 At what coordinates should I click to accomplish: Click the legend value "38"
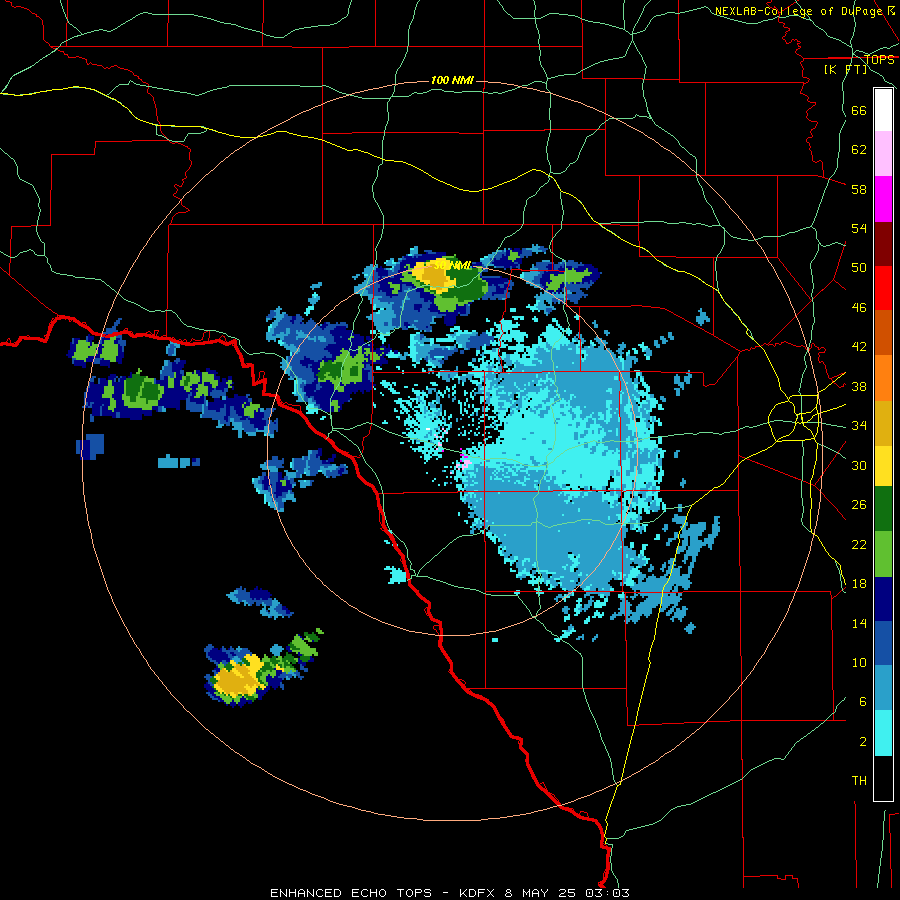[x=859, y=386]
